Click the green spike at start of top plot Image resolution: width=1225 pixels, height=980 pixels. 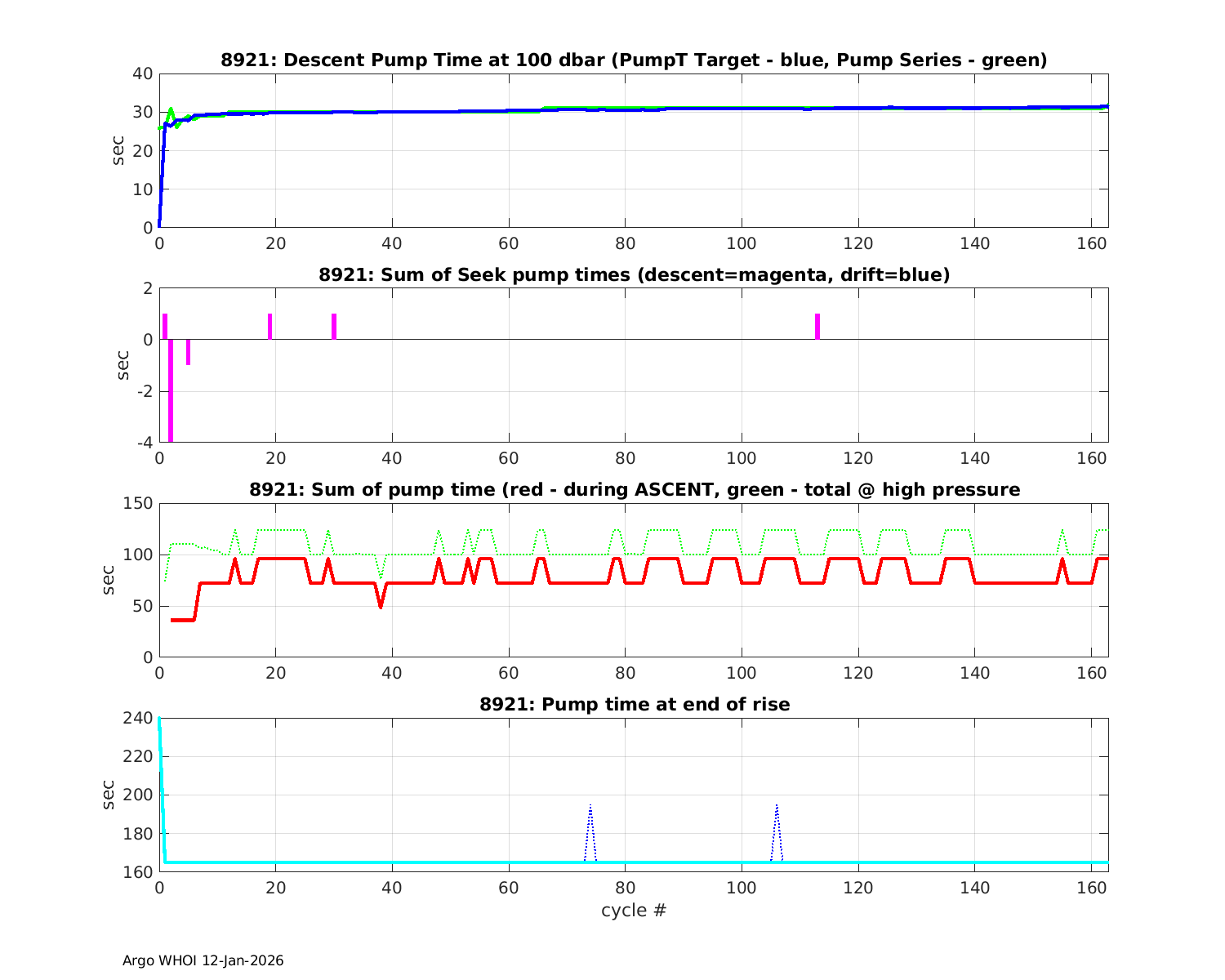coord(171,109)
